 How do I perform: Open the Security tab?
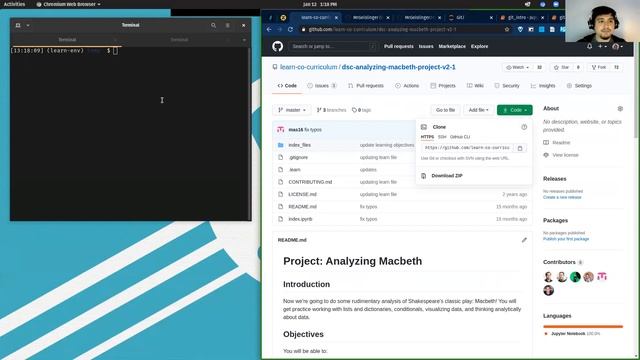(507, 86)
